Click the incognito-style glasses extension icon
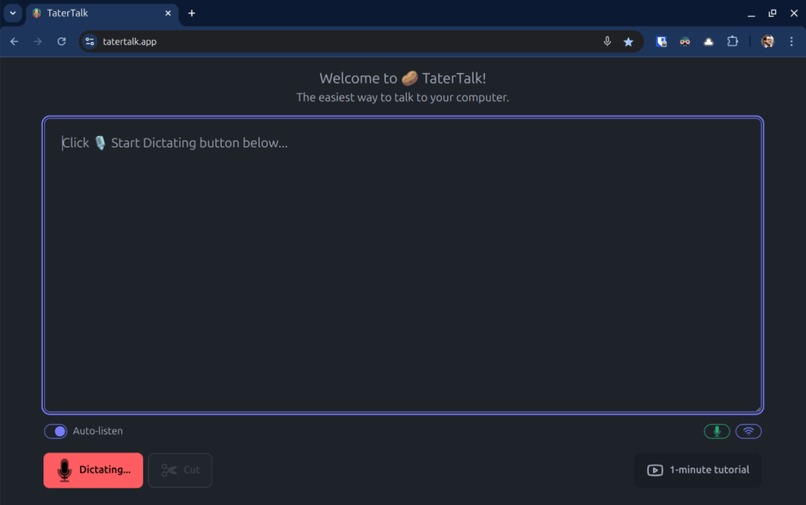 685,42
